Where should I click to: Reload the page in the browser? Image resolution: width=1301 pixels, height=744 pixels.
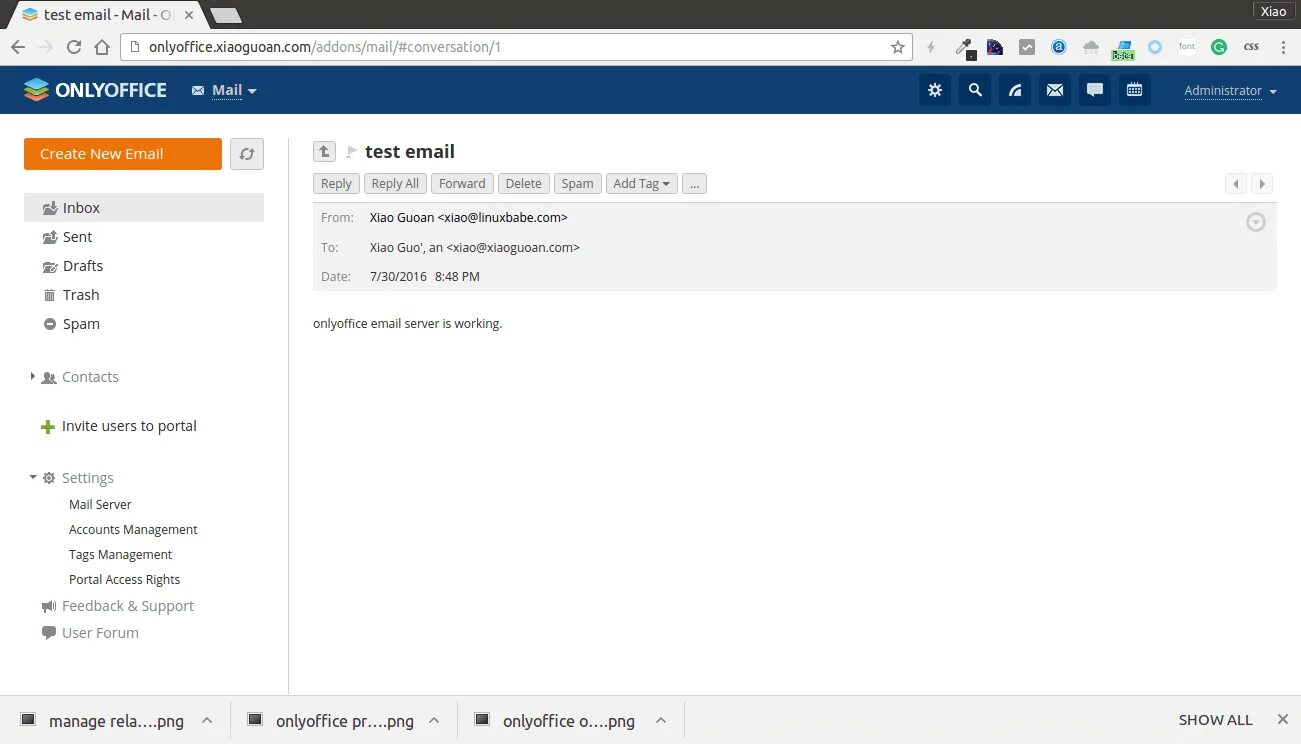74,47
